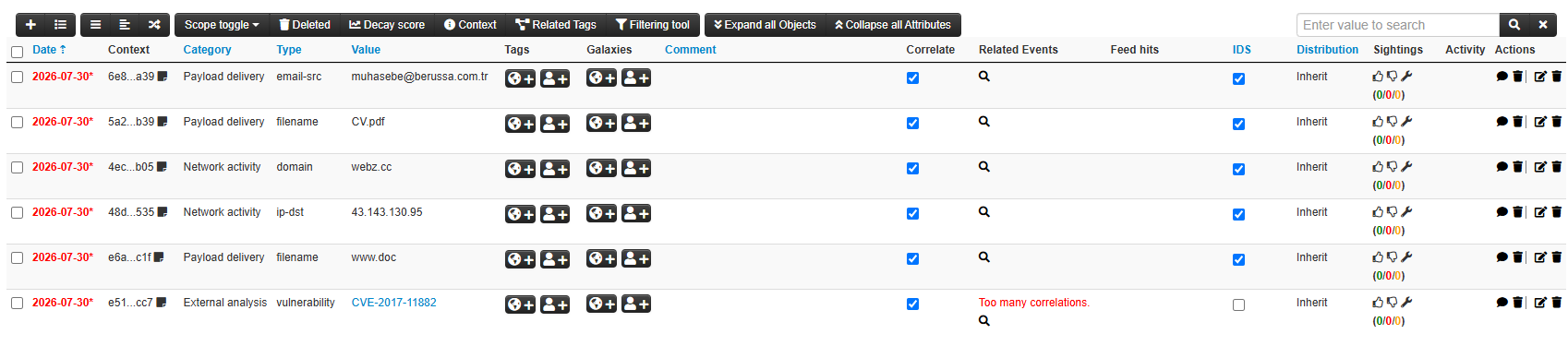Sort by Category column header
1568x346 pixels.
coord(207,50)
